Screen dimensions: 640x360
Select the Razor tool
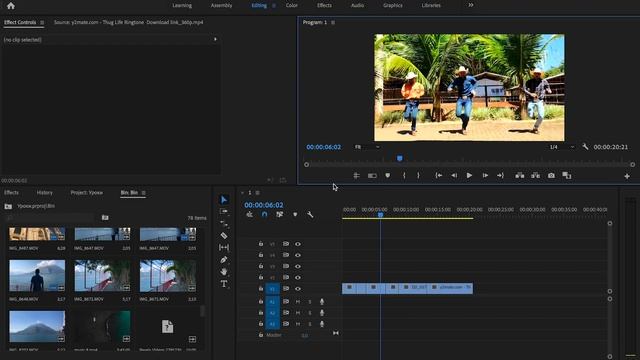click(224, 236)
